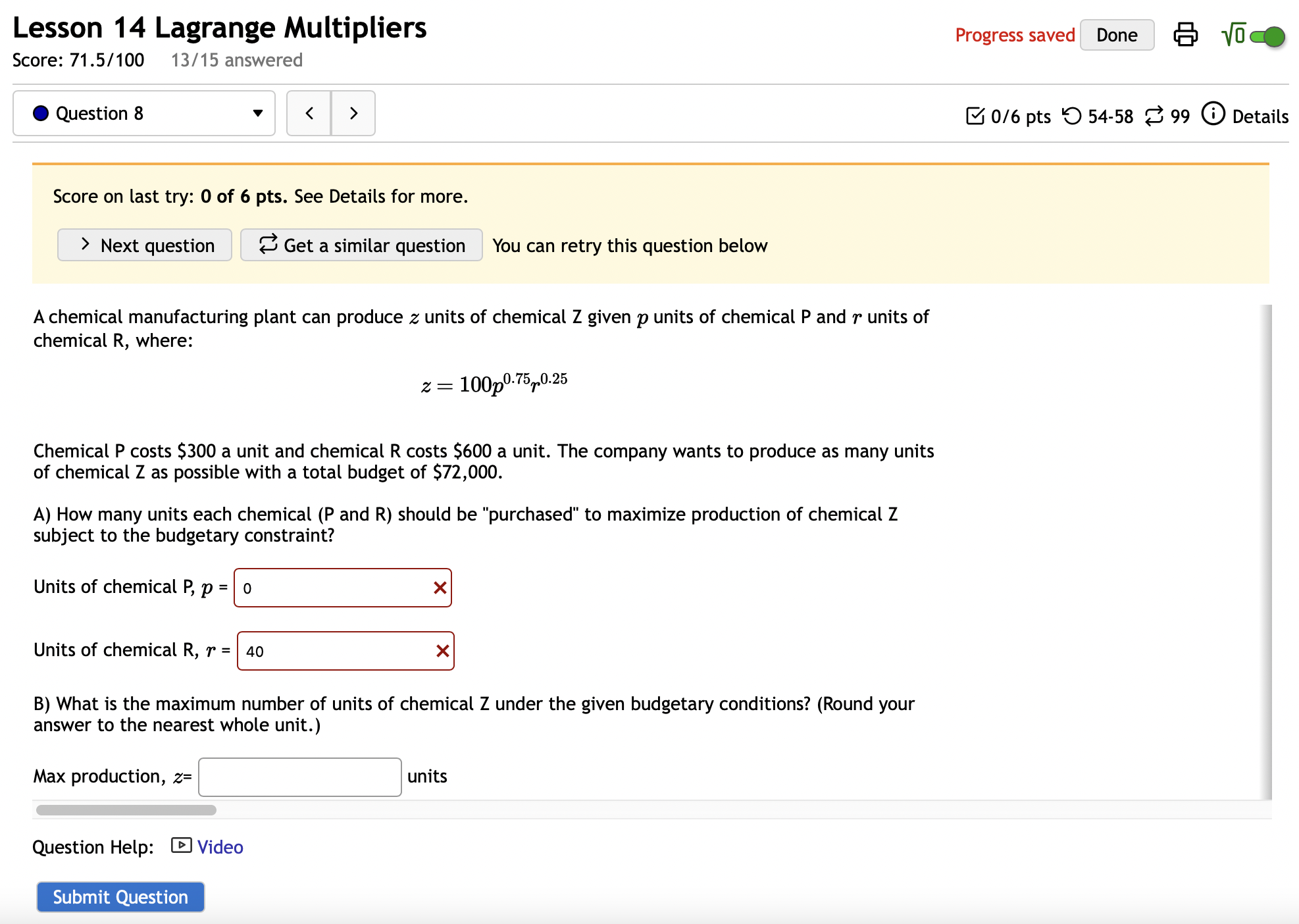The width and height of the screenshot is (1299, 924).
Task: Click the blue dot beside Question 8
Action: coord(41,113)
